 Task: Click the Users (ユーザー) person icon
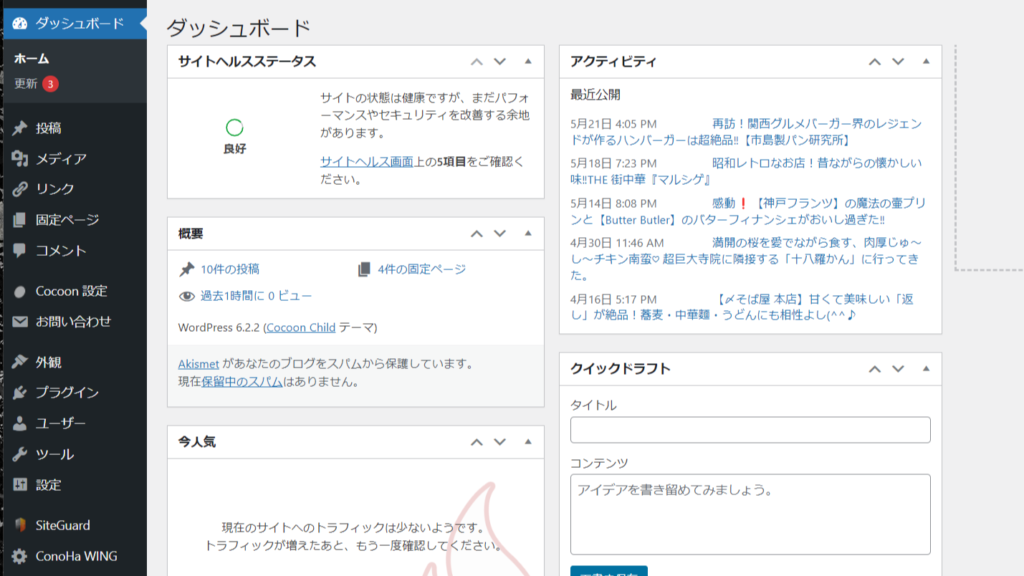(20, 423)
